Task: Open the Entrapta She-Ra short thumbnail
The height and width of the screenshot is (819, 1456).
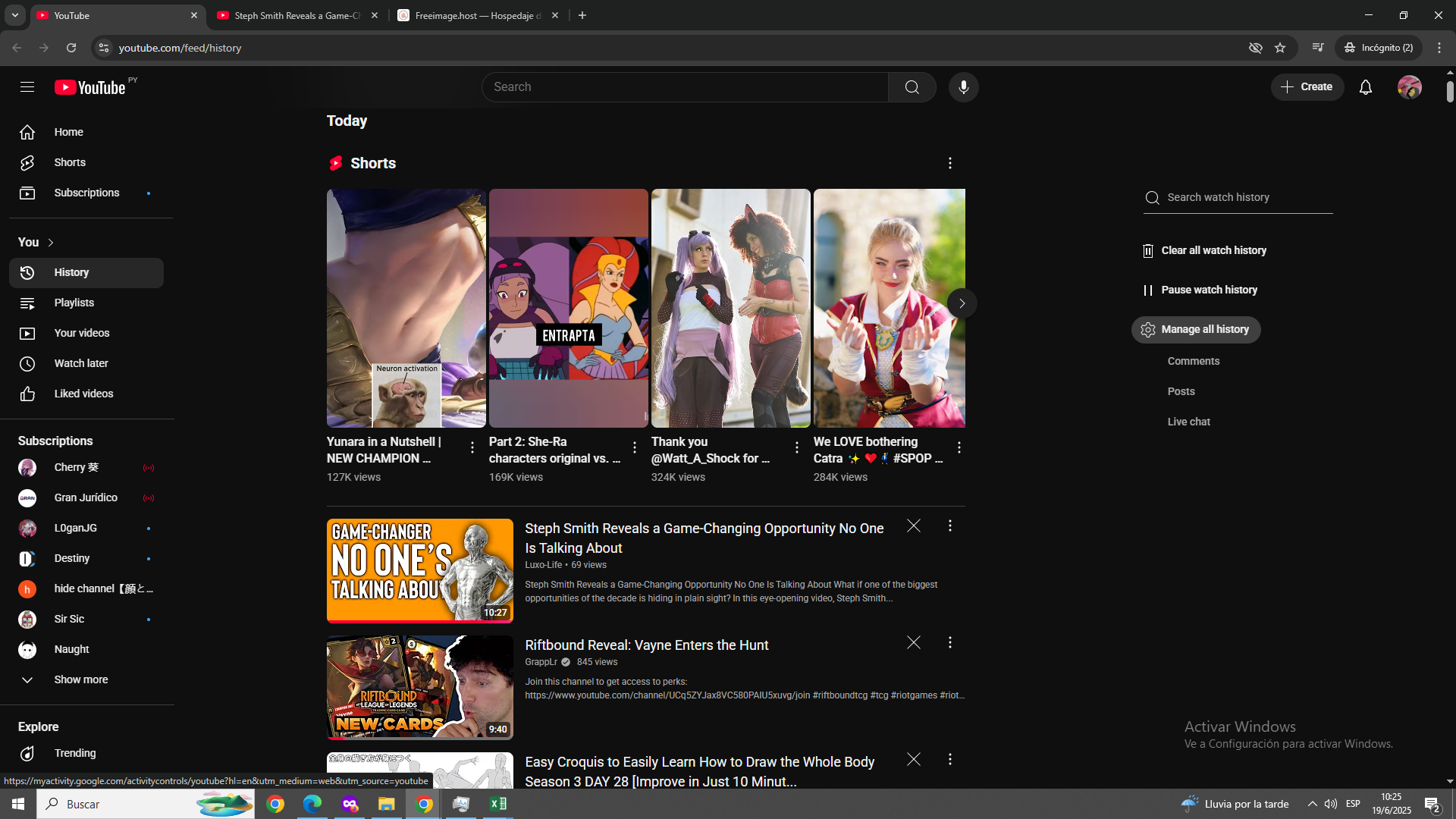Action: (569, 309)
